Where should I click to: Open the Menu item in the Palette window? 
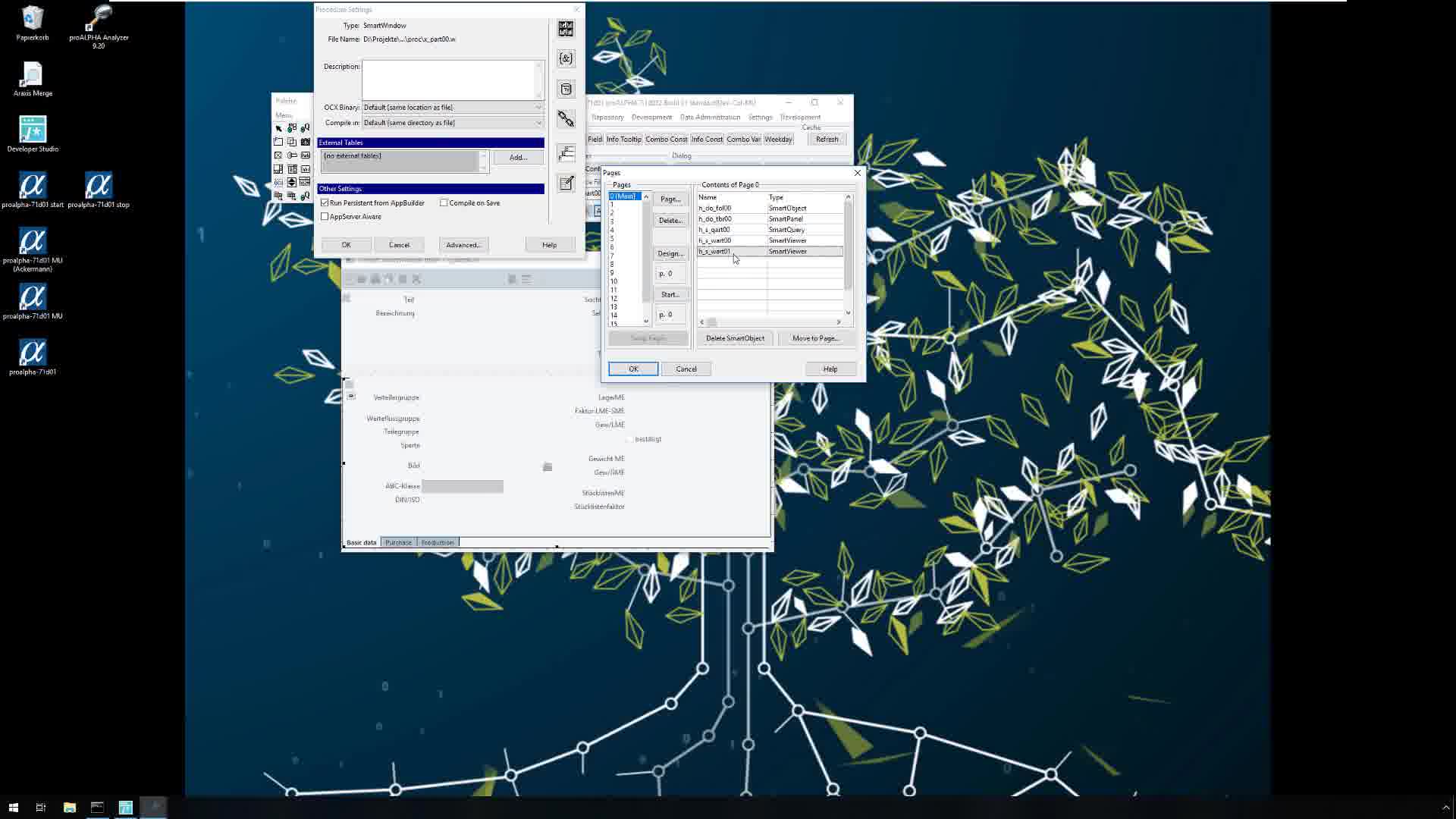point(284,115)
